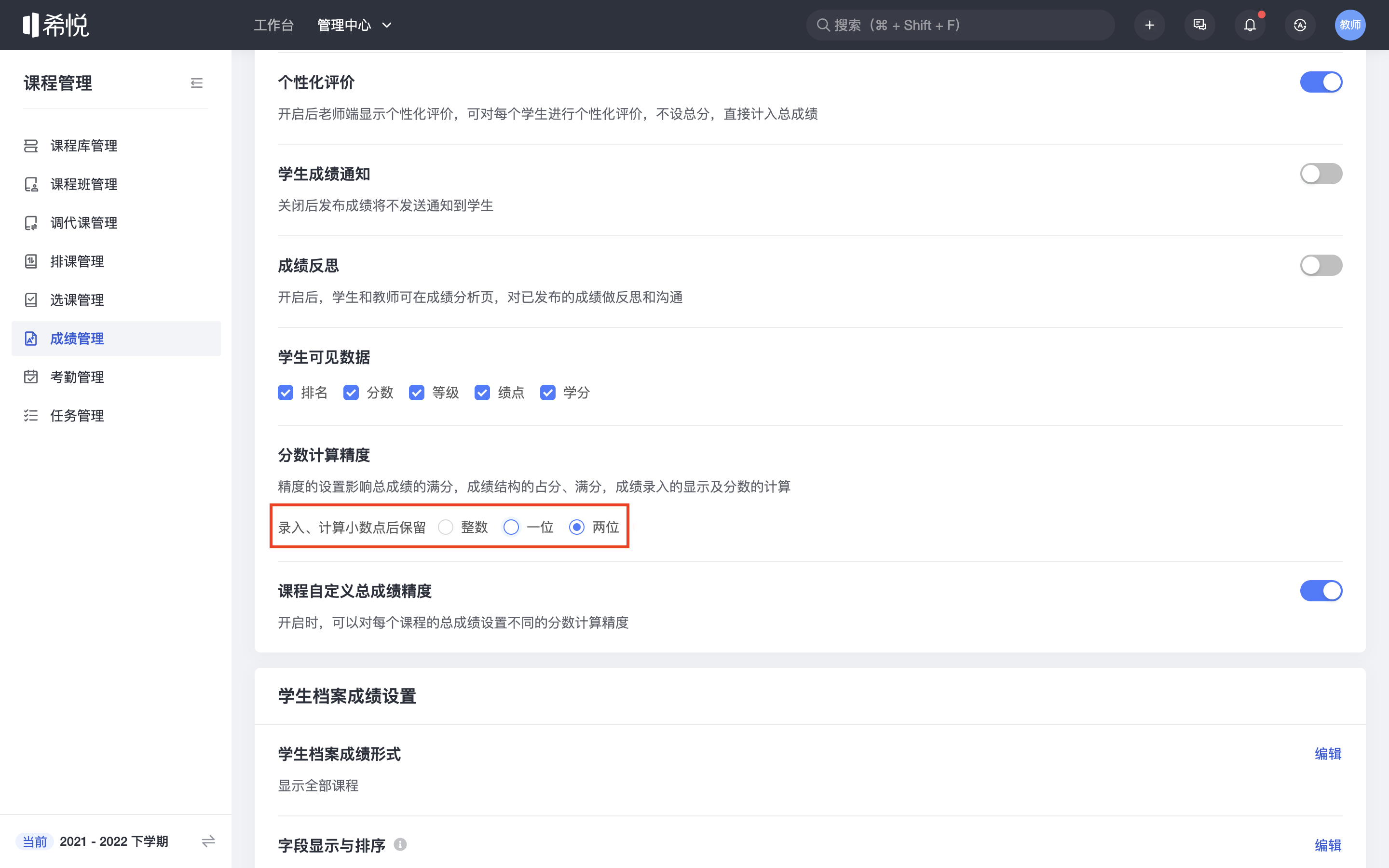Select the 整数 radio option
Screen dimensions: 1389x868
tap(446, 527)
